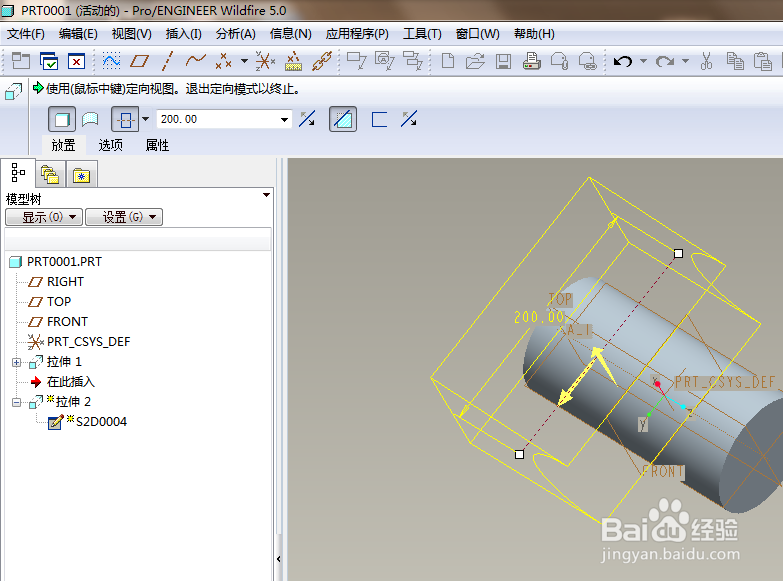Image resolution: width=783 pixels, height=581 pixels.
Task: Click the chain link annotation icon
Action: tap(322, 61)
